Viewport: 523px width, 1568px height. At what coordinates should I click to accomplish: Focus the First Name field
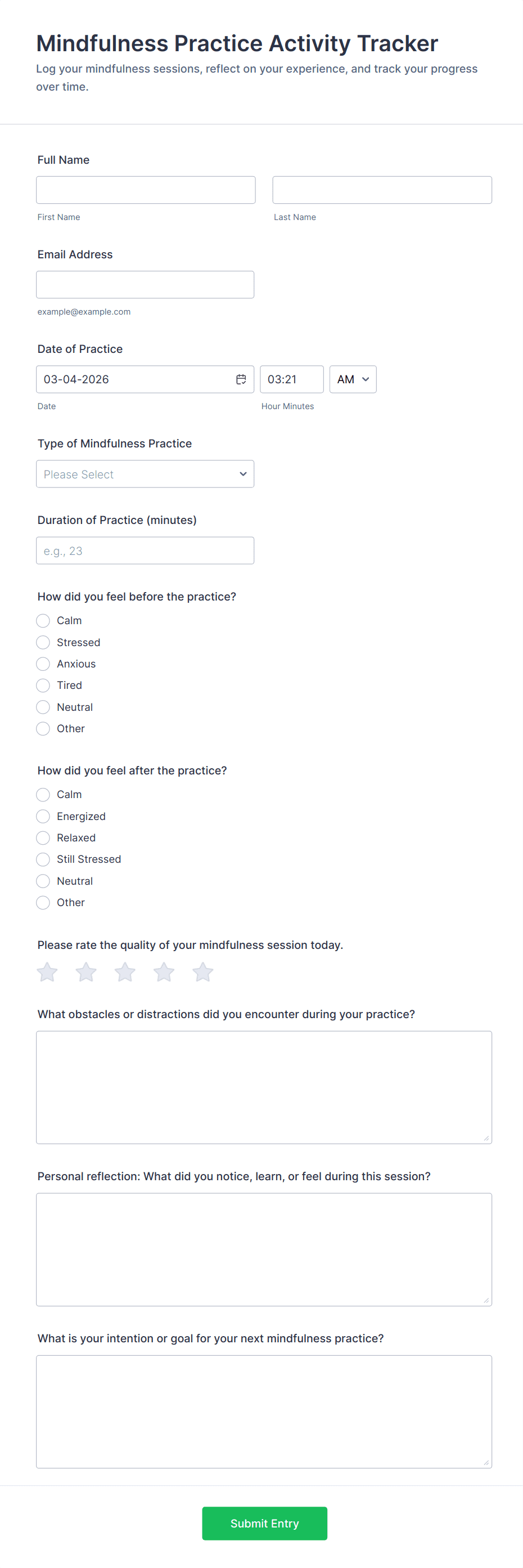pos(145,190)
